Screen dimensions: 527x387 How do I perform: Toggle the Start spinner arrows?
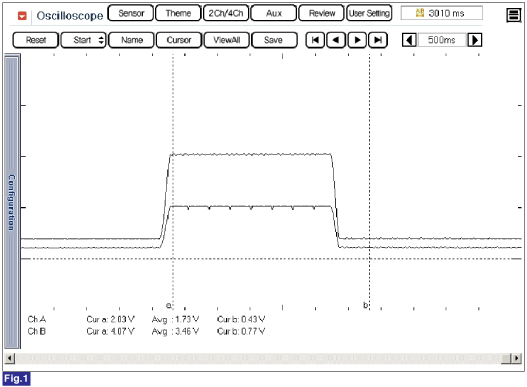coord(101,40)
